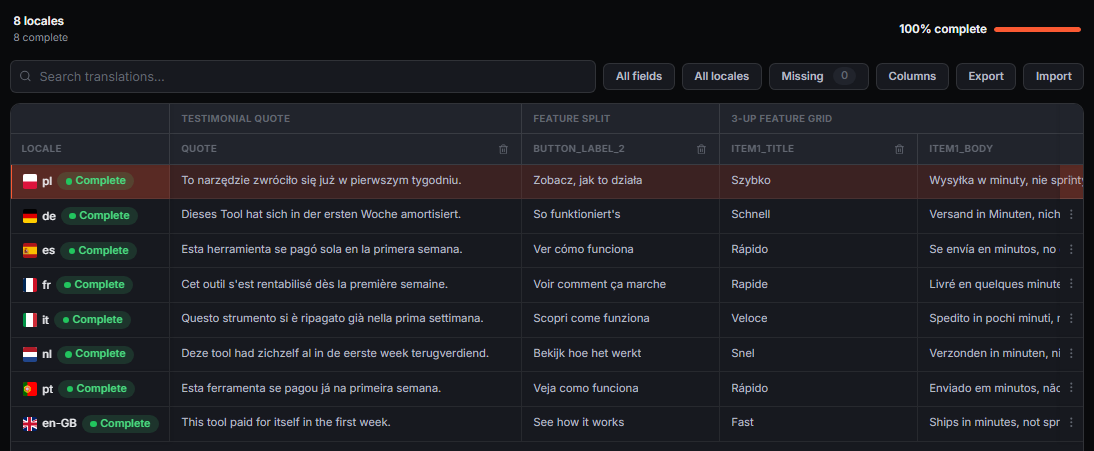Click the Dutch flag icon
Image resolution: width=1094 pixels, height=451 pixels.
(x=30, y=355)
